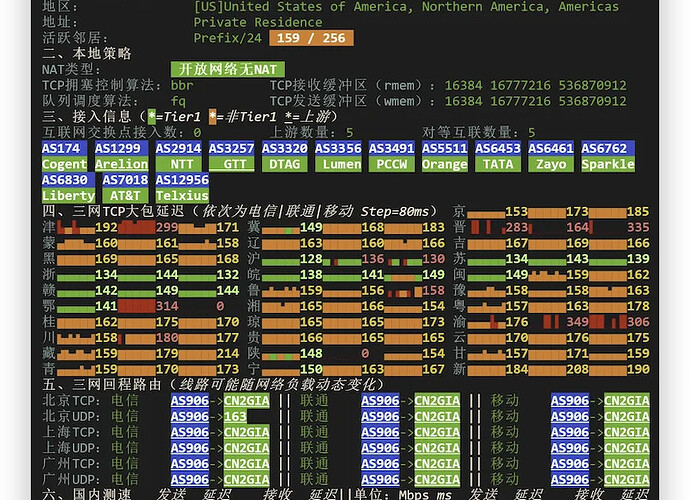This screenshot has width=690, height=500.
Task: Click the 128 latency value in 沪 row
Action: tap(311, 259)
